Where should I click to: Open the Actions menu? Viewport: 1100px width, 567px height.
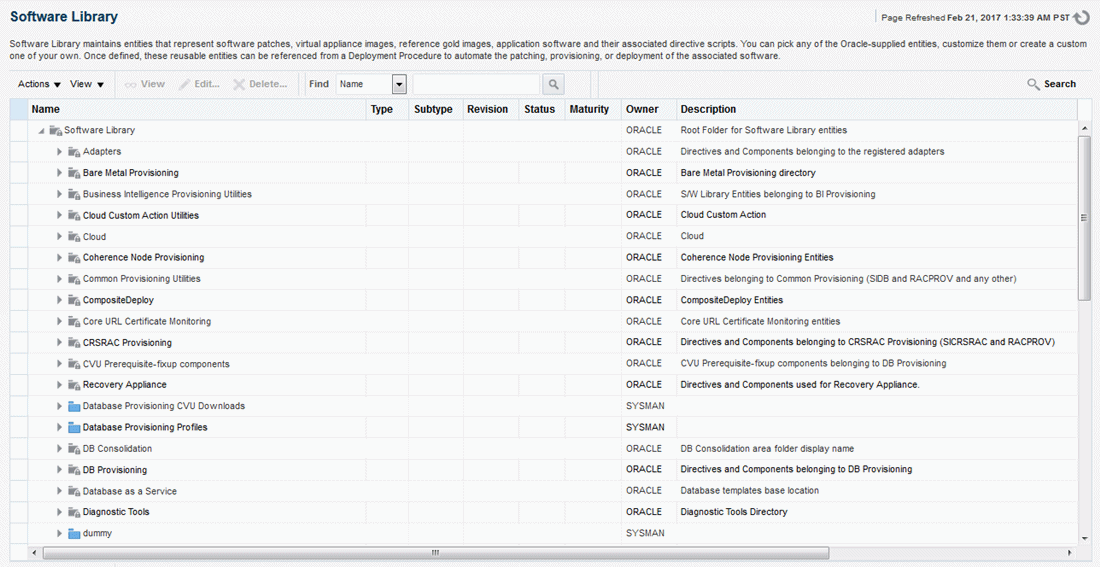[39, 84]
